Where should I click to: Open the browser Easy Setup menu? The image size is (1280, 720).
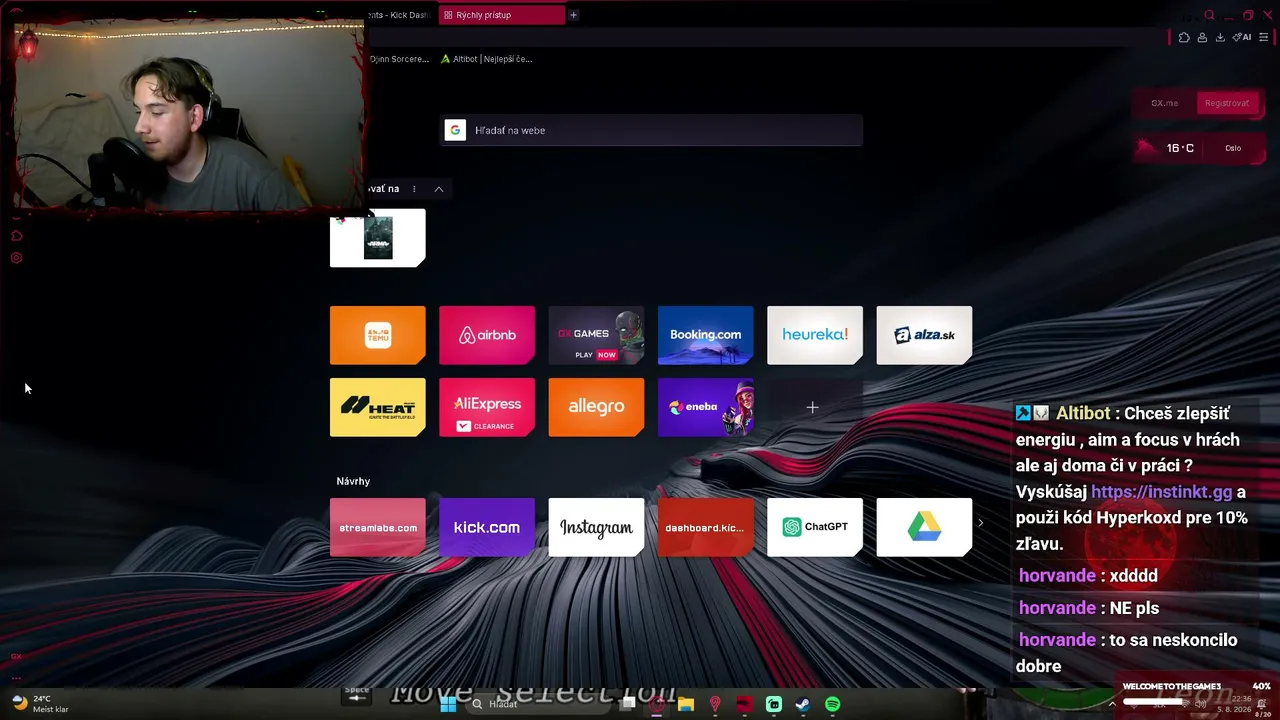coord(1264,37)
